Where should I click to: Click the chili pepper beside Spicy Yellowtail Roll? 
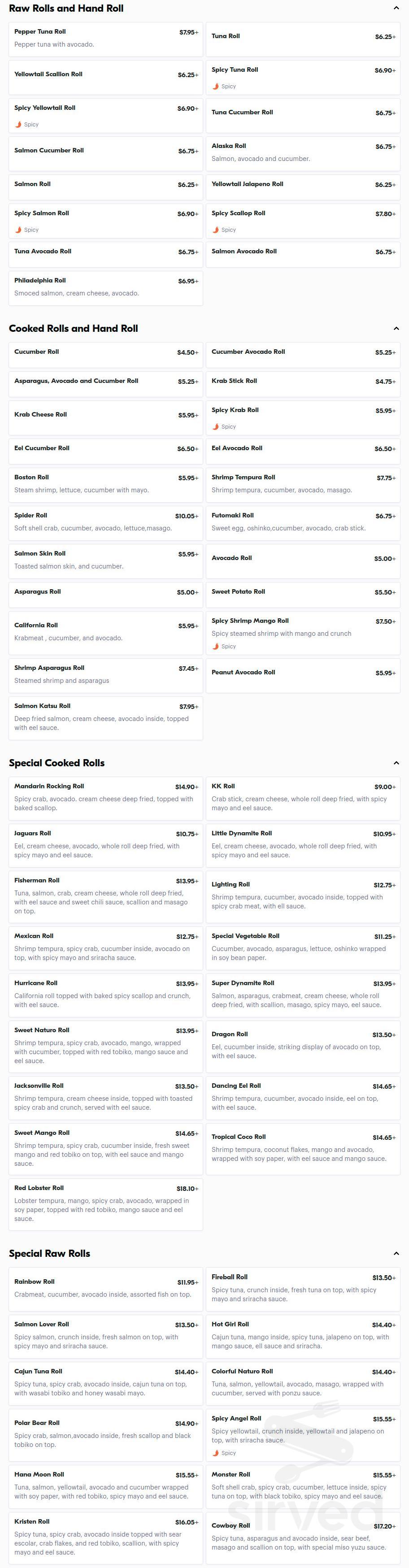[18, 125]
